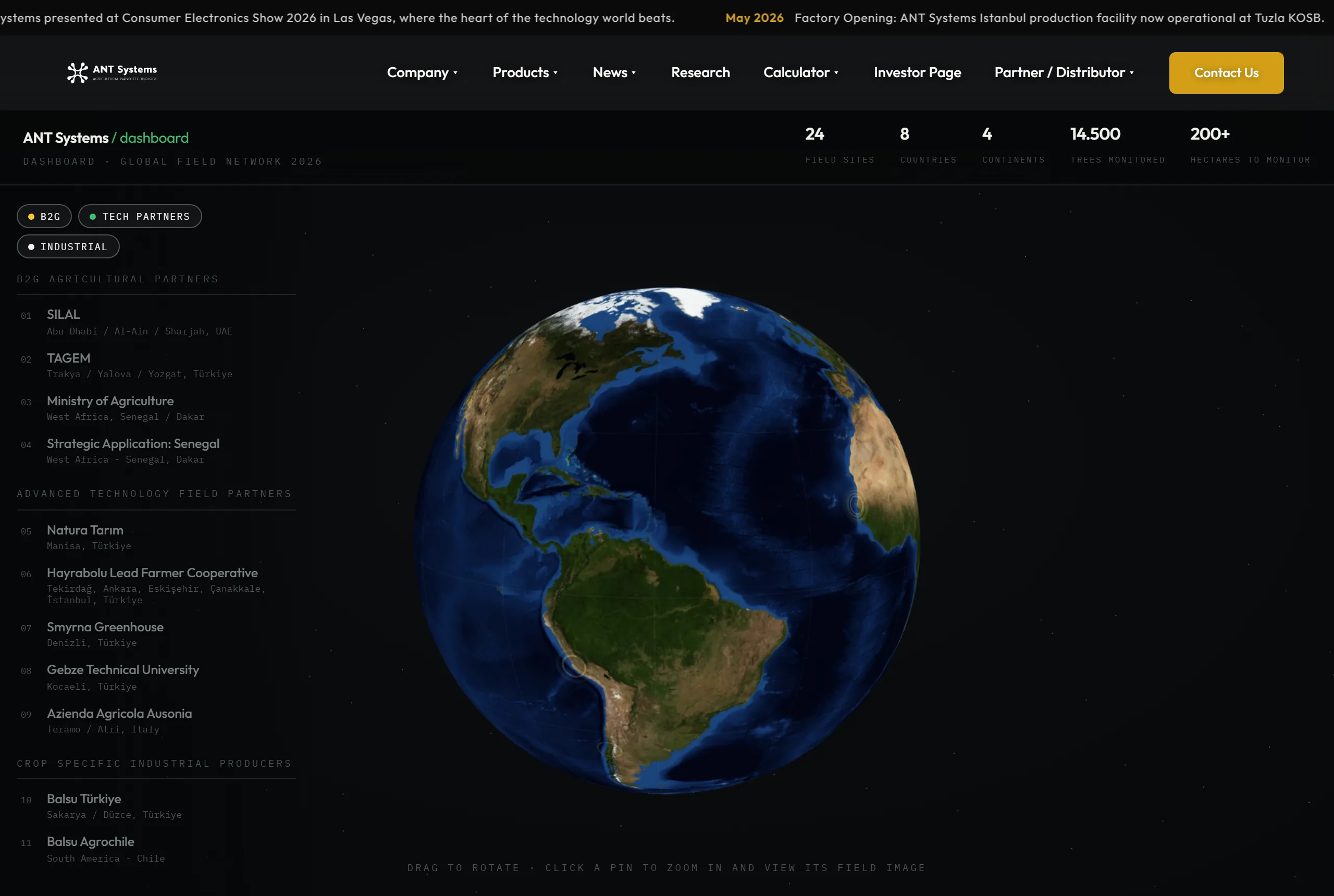The width and height of the screenshot is (1334, 896).
Task: Toggle the Tech Partners filter
Action: pyautogui.click(x=140, y=216)
